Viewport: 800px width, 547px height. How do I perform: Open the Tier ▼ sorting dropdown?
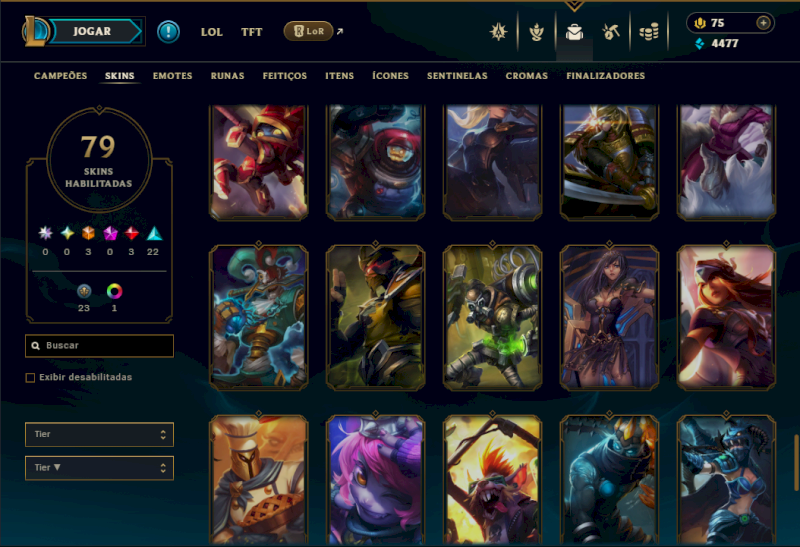point(99,468)
